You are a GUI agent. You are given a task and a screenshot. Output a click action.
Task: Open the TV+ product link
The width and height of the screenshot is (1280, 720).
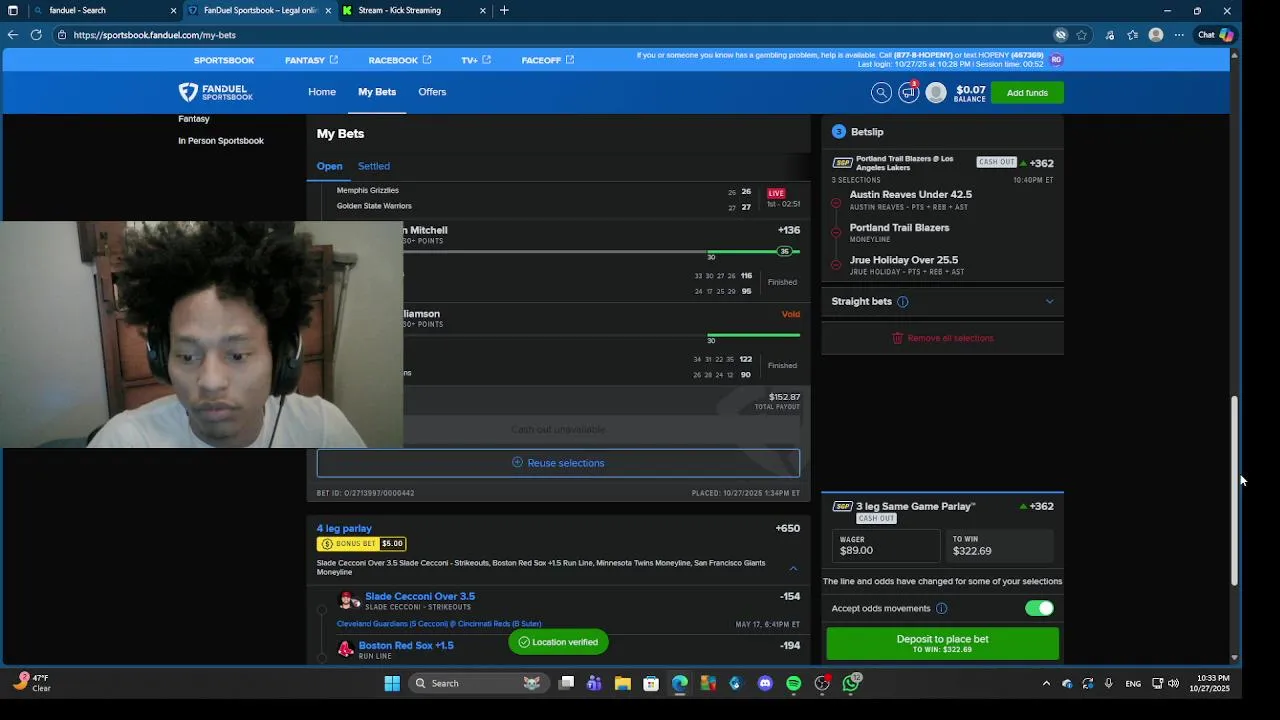click(x=476, y=60)
